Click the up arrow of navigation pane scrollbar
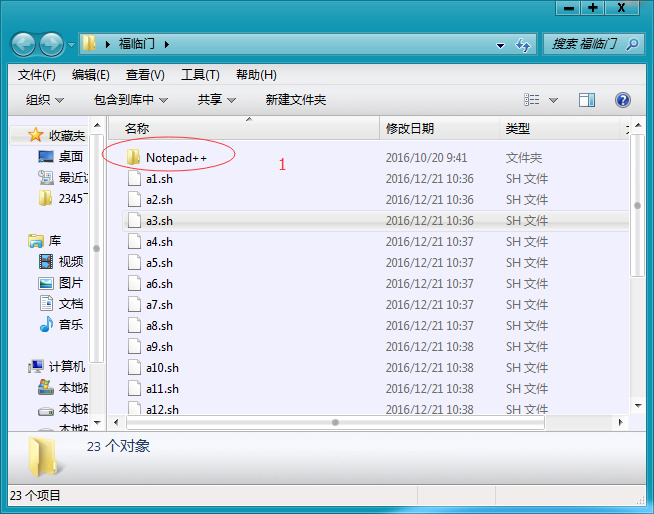The width and height of the screenshot is (654, 514). tap(97, 125)
